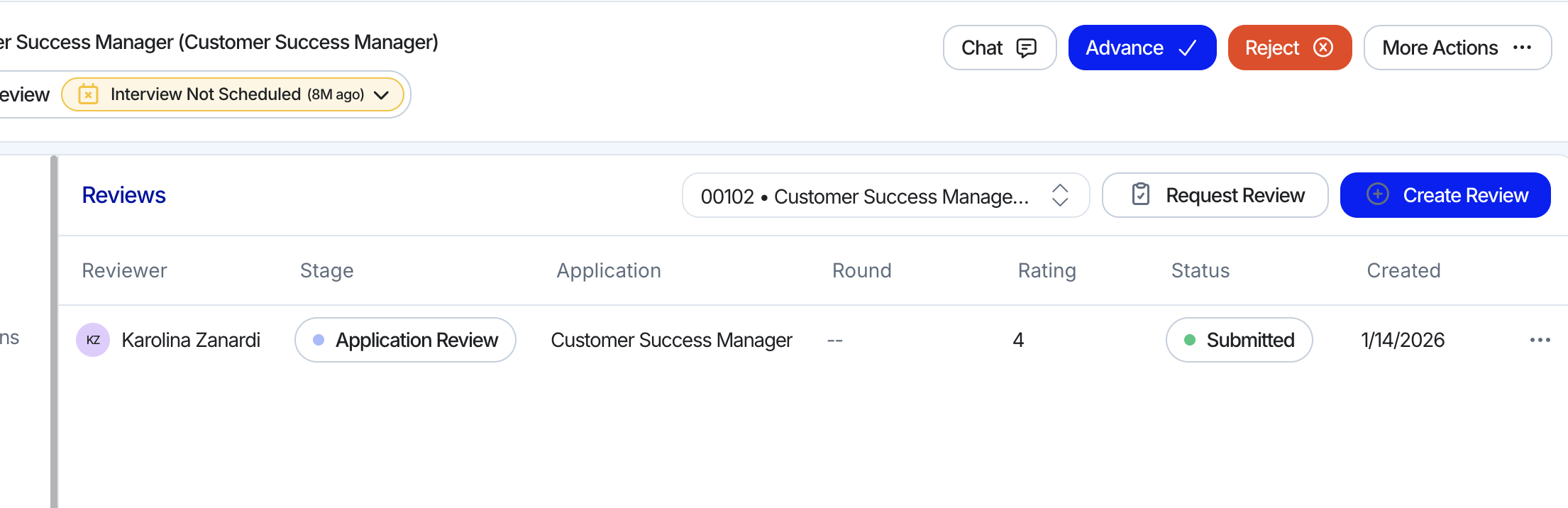
Task: Click the Advance checkmark icon
Action: tap(1188, 48)
